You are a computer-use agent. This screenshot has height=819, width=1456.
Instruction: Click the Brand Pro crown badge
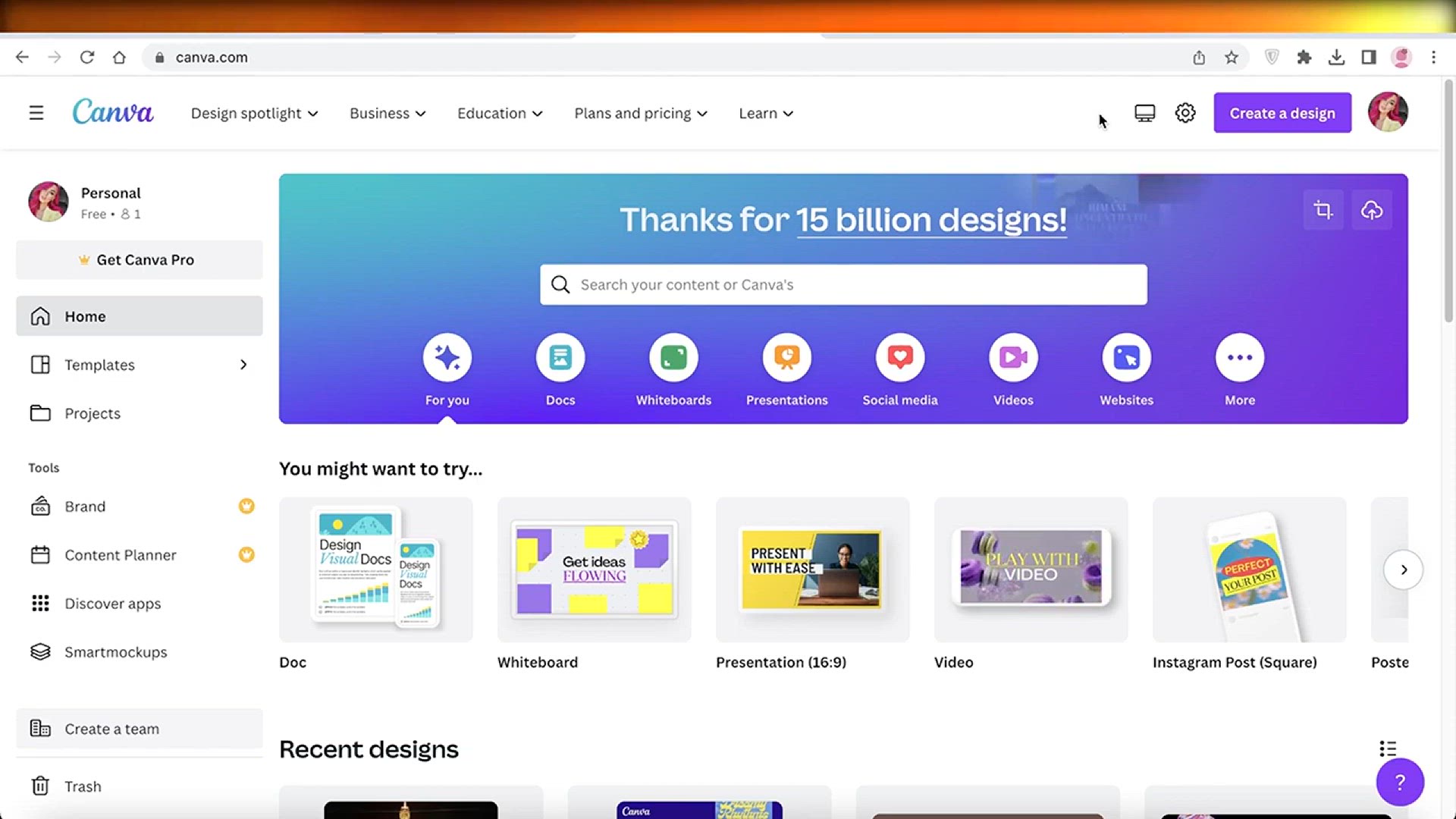click(x=246, y=506)
